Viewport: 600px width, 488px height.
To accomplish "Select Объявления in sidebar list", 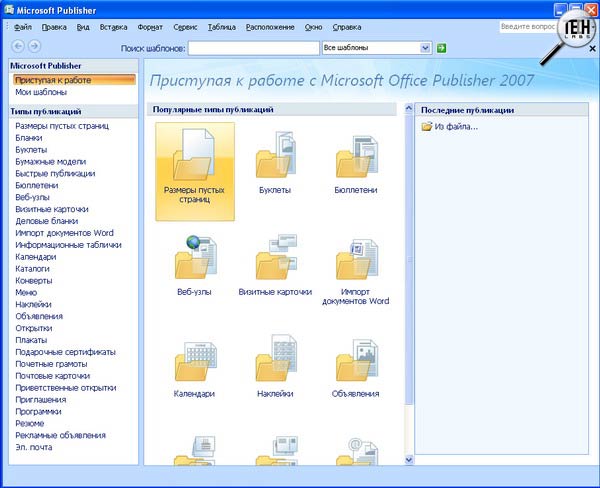I will (x=39, y=316).
